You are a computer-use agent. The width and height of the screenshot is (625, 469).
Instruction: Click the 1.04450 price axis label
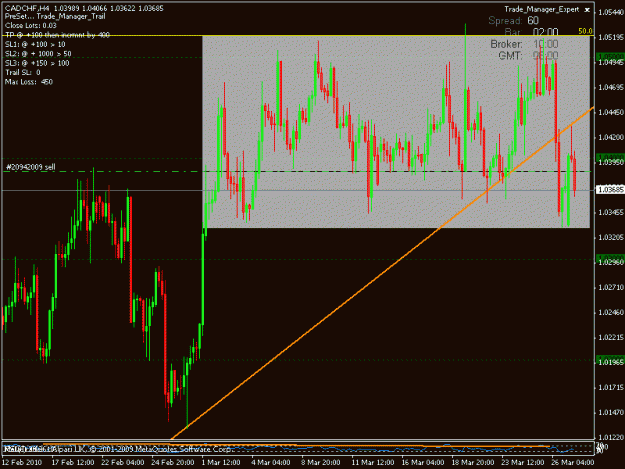coord(610,112)
